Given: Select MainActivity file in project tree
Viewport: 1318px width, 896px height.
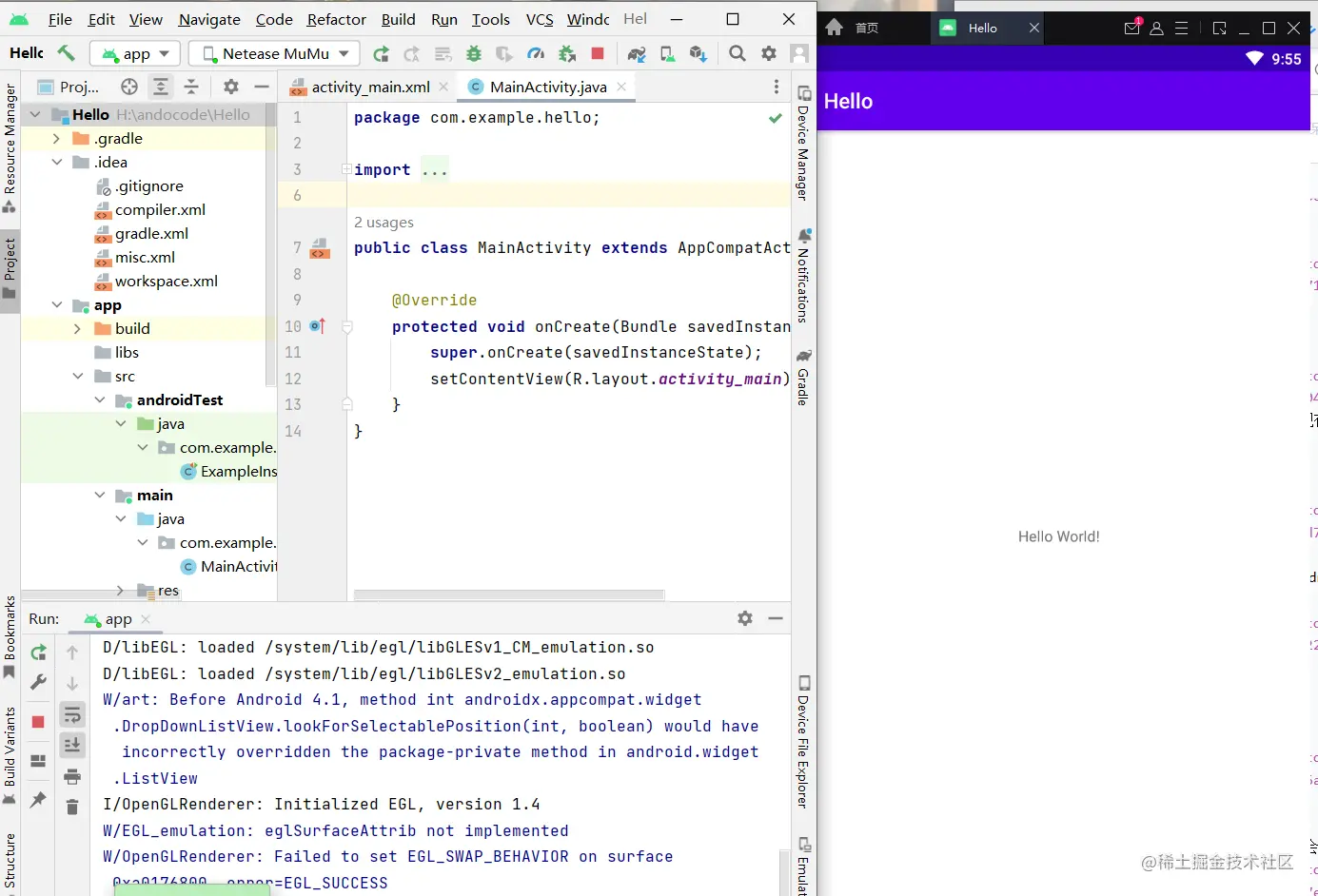Looking at the screenshot, I should (239, 566).
